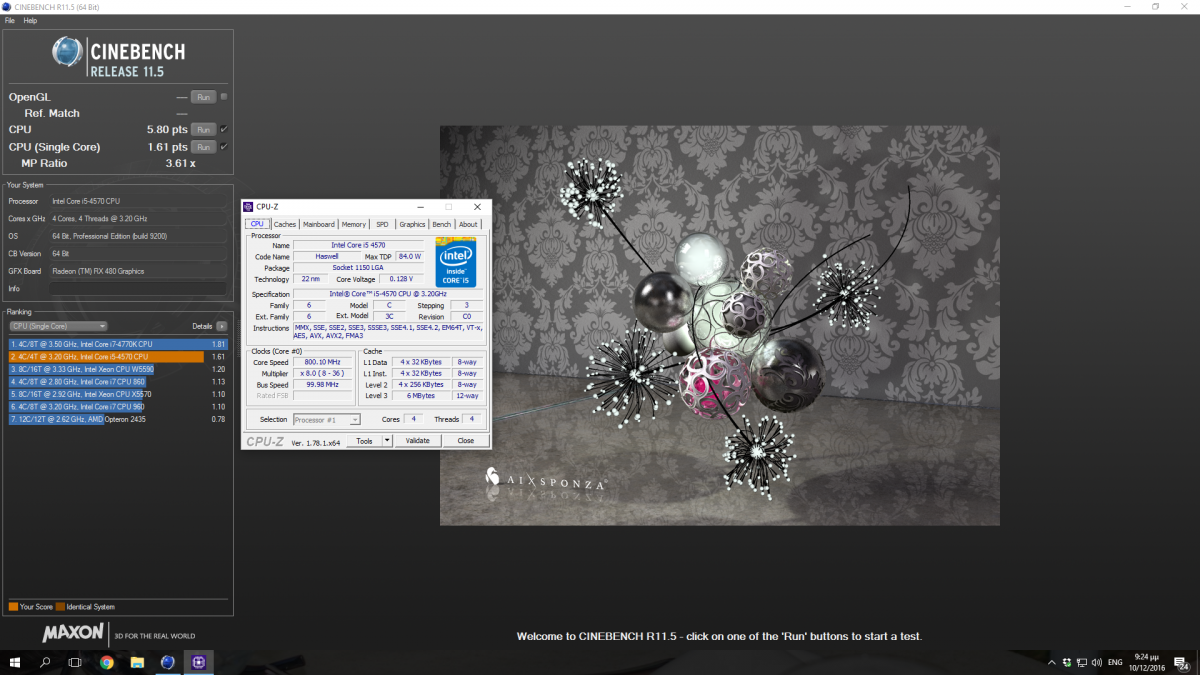Image resolution: width=1200 pixels, height=675 pixels.
Task: Open the ranking type dropdown CPU (Single Core)
Action: tap(58, 326)
